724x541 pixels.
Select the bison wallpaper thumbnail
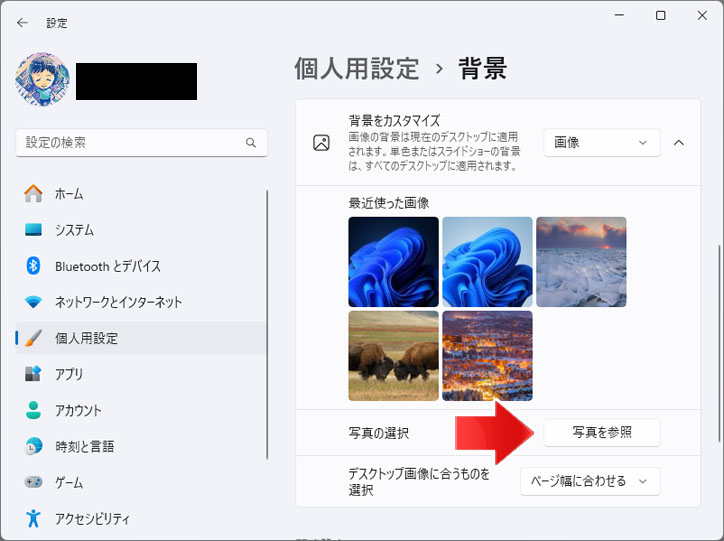pyautogui.click(x=393, y=355)
